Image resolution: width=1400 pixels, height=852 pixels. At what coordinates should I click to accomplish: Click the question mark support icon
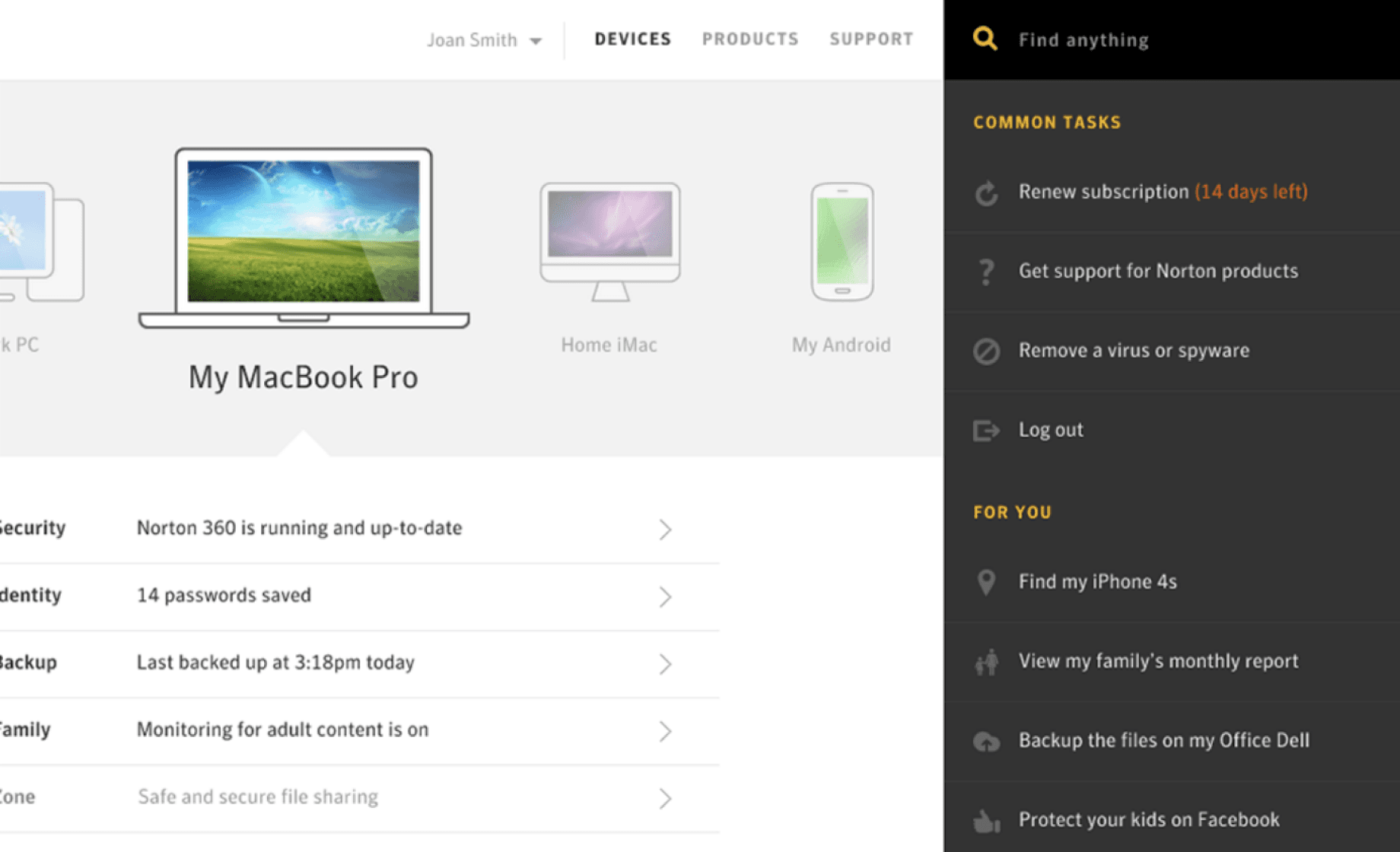[986, 272]
